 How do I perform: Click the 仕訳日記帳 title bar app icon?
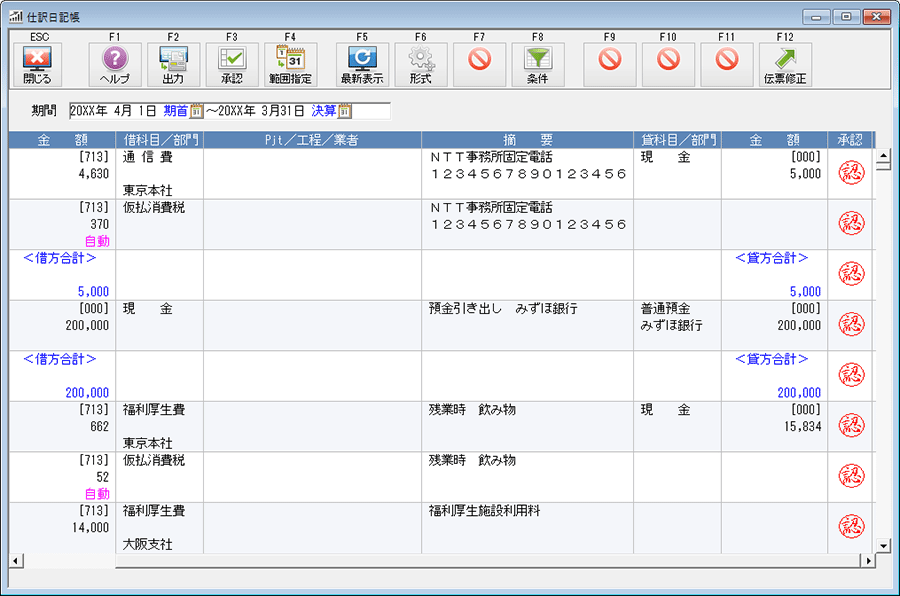tap(16, 17)
